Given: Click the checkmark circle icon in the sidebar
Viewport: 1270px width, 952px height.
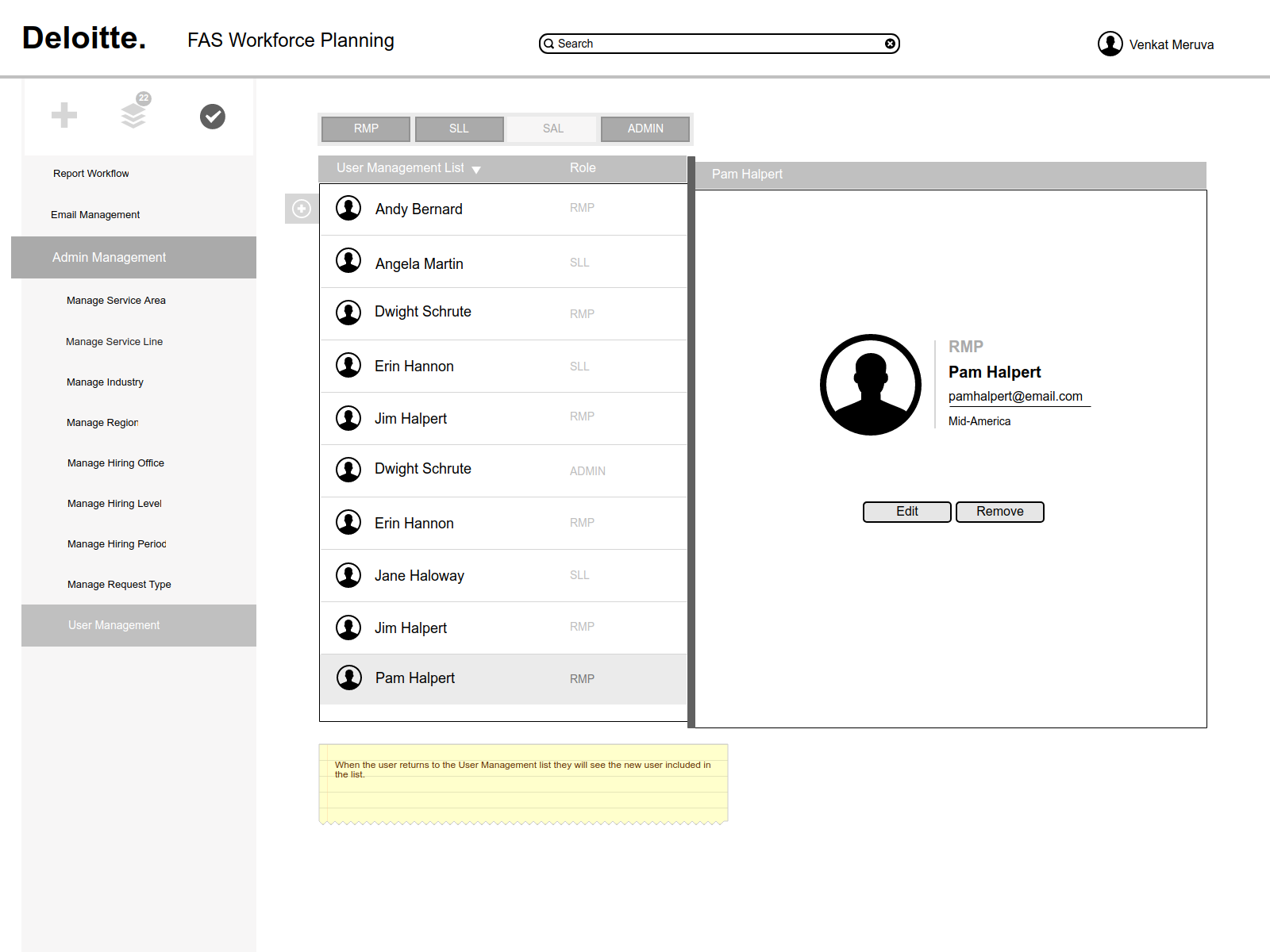Looking at the screenshot, I should click(x=213, y=117).
